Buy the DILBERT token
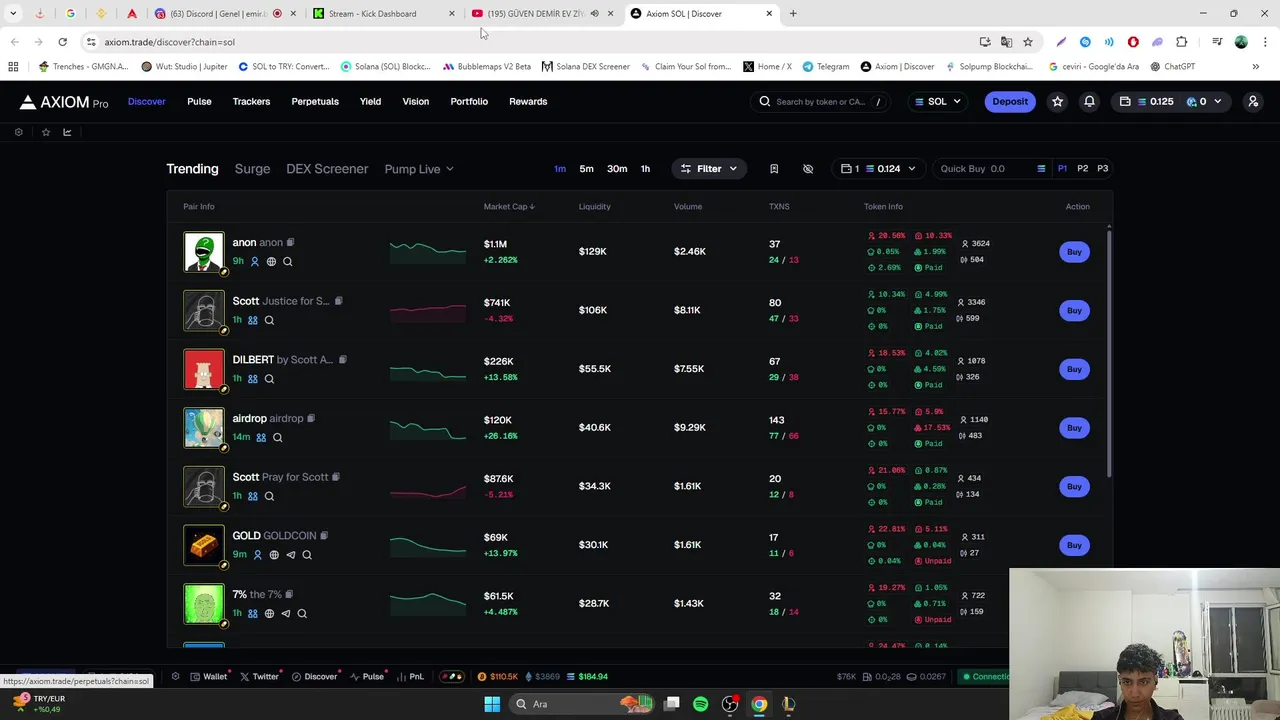Viewport: 1280px width, 720px height. tap(1074, 369)
